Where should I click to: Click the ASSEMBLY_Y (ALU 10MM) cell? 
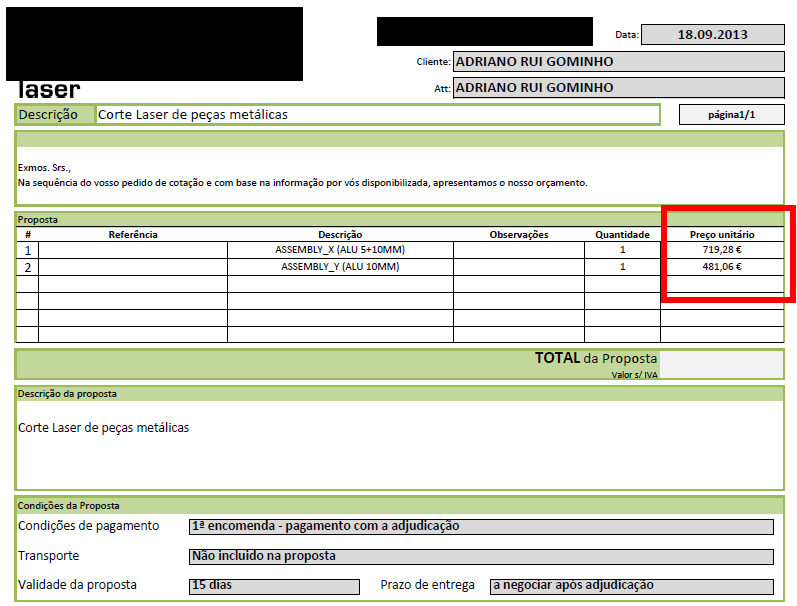point(340,267)
